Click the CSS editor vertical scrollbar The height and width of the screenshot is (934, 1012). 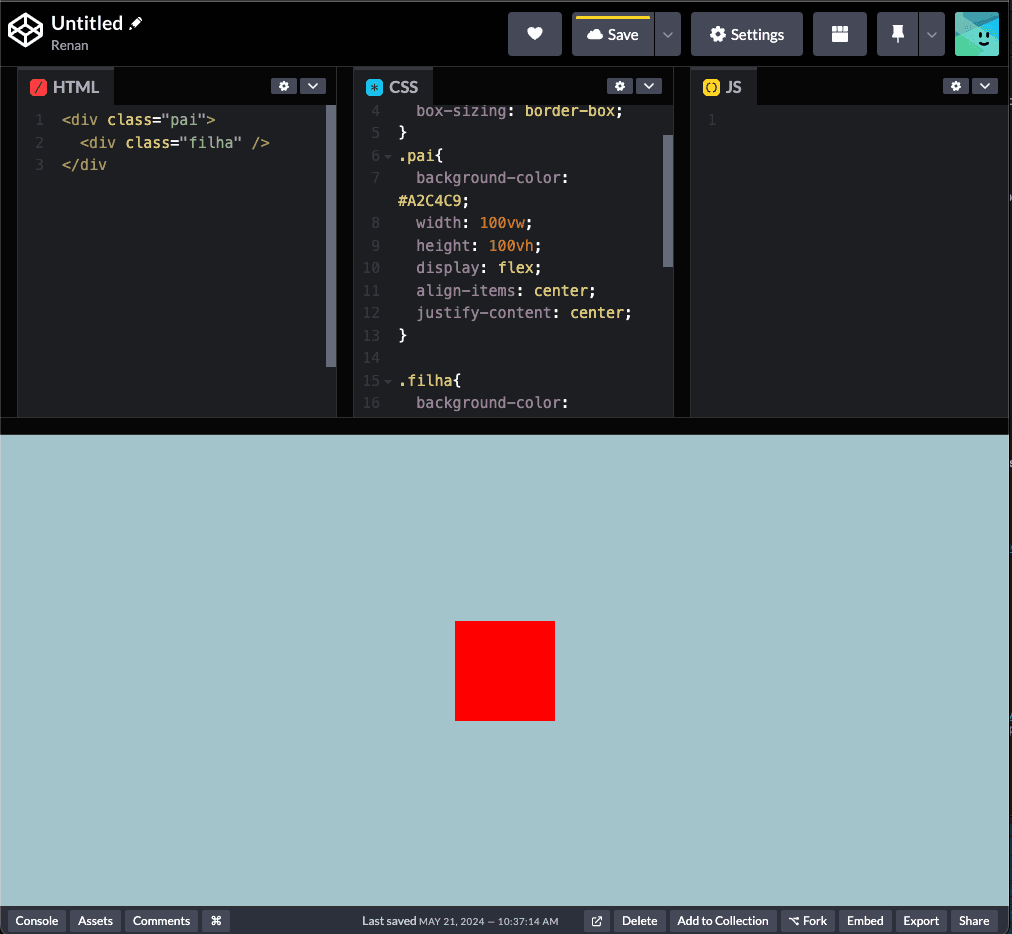point(668,200)
